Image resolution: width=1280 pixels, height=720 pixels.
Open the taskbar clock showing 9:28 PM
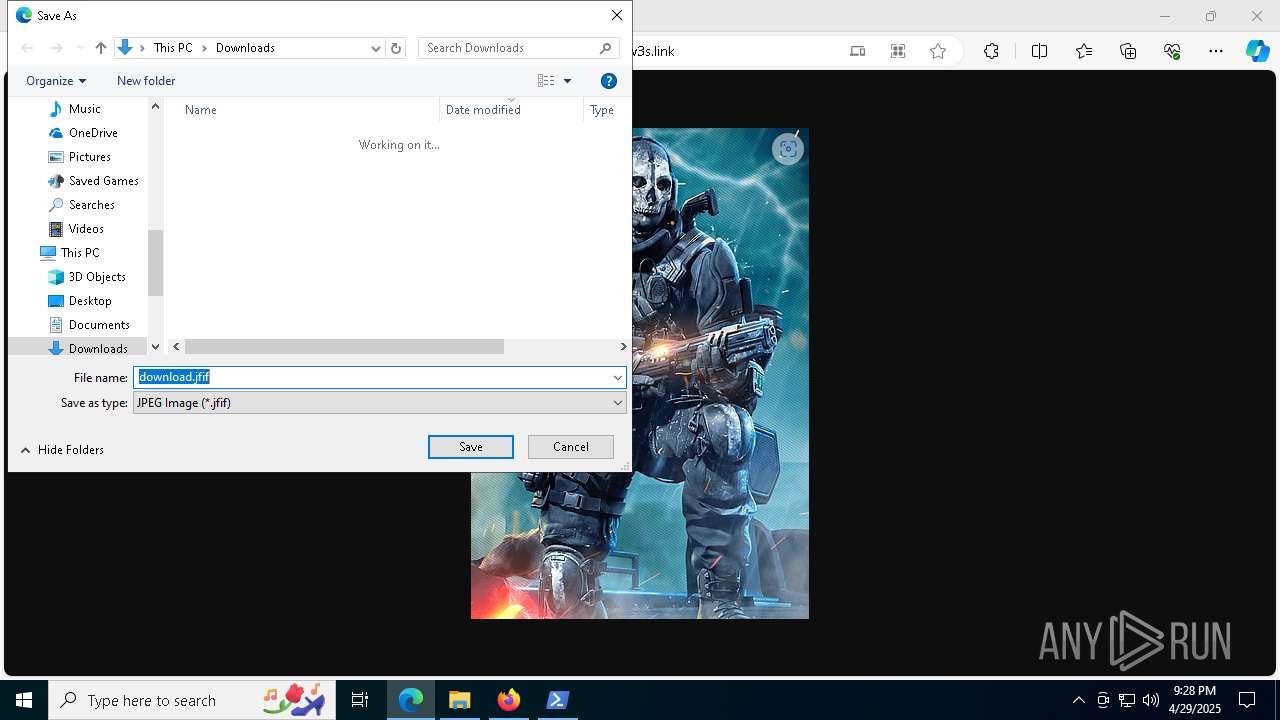click(x=1195, y=700)
